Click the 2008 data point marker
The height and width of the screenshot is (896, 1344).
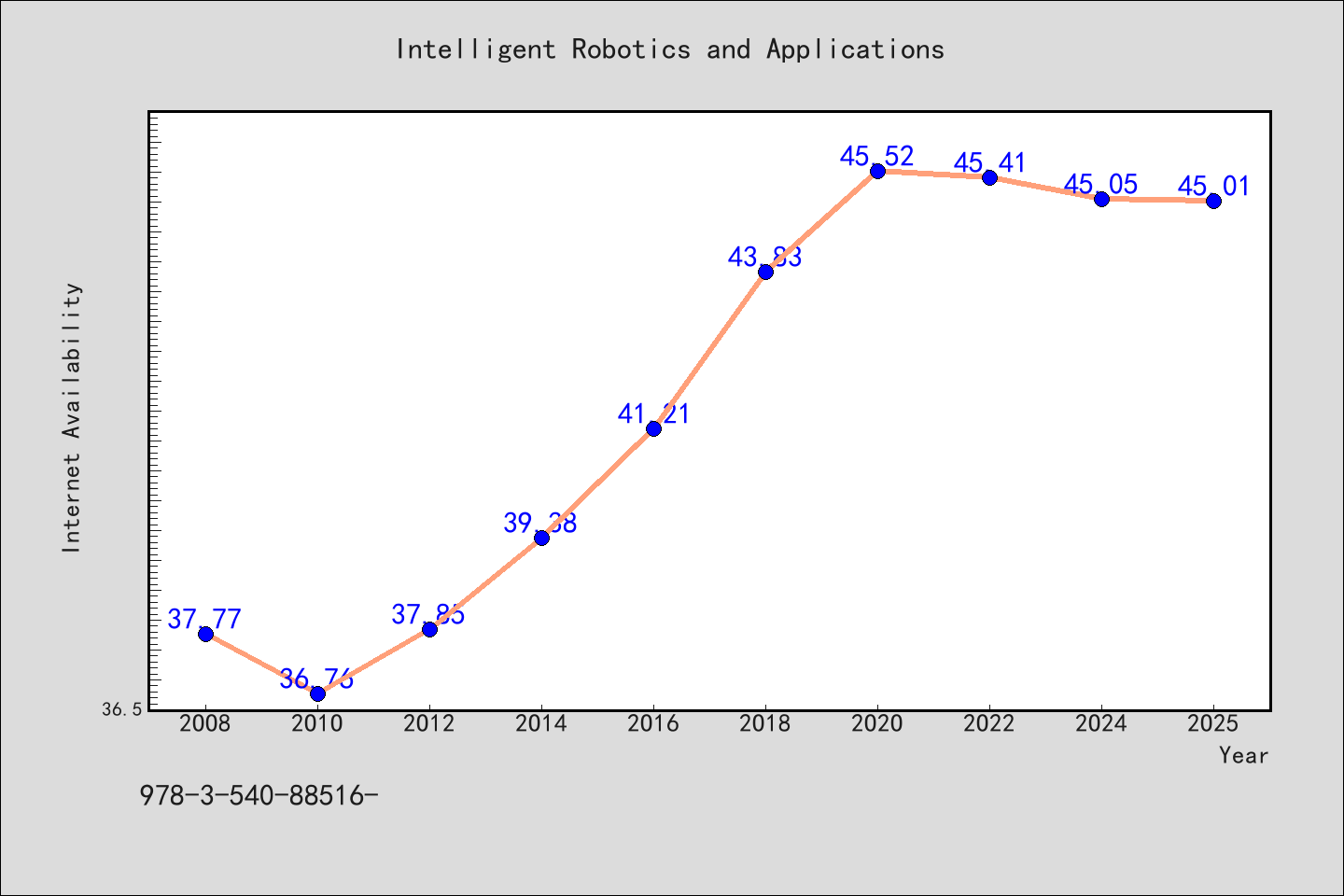[x=205, y=634]
